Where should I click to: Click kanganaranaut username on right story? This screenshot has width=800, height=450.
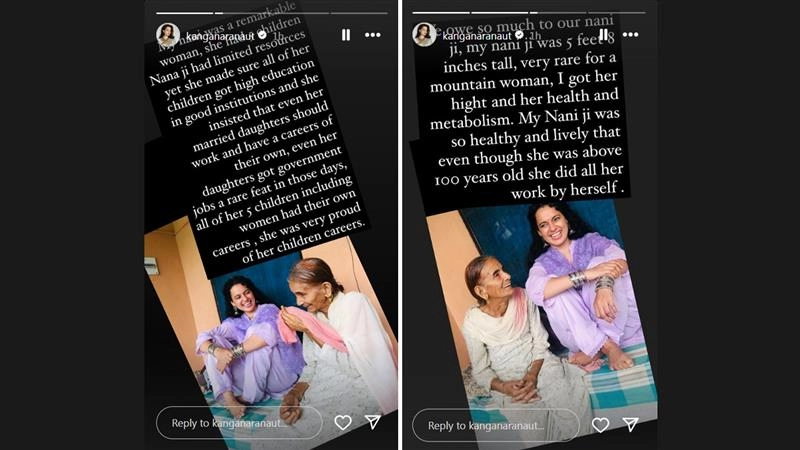click(x=477, y=36)
